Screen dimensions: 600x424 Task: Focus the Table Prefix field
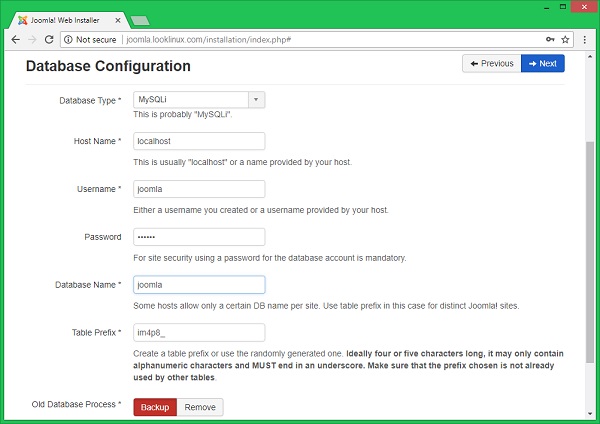pos(199,333)
